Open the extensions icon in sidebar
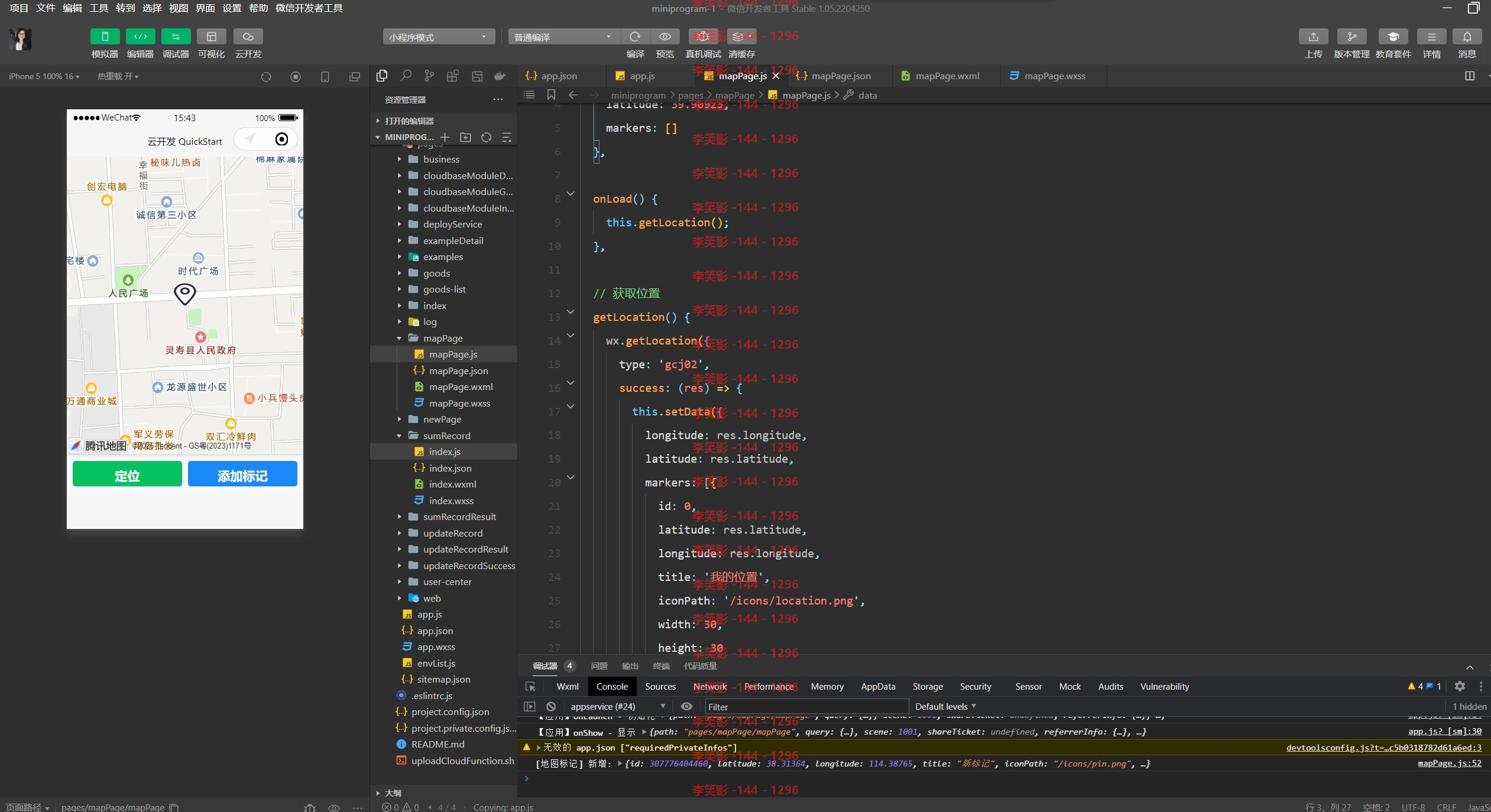The image size is (1491, 812). point(453,76)
